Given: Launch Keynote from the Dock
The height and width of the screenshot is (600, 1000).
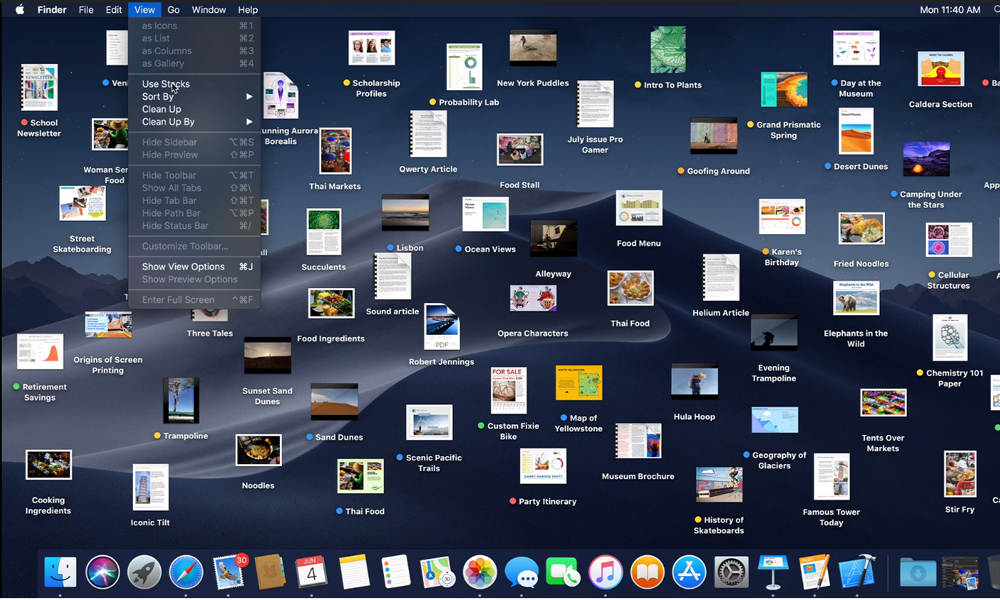Looking at the screenshot, I should (772, 572).
